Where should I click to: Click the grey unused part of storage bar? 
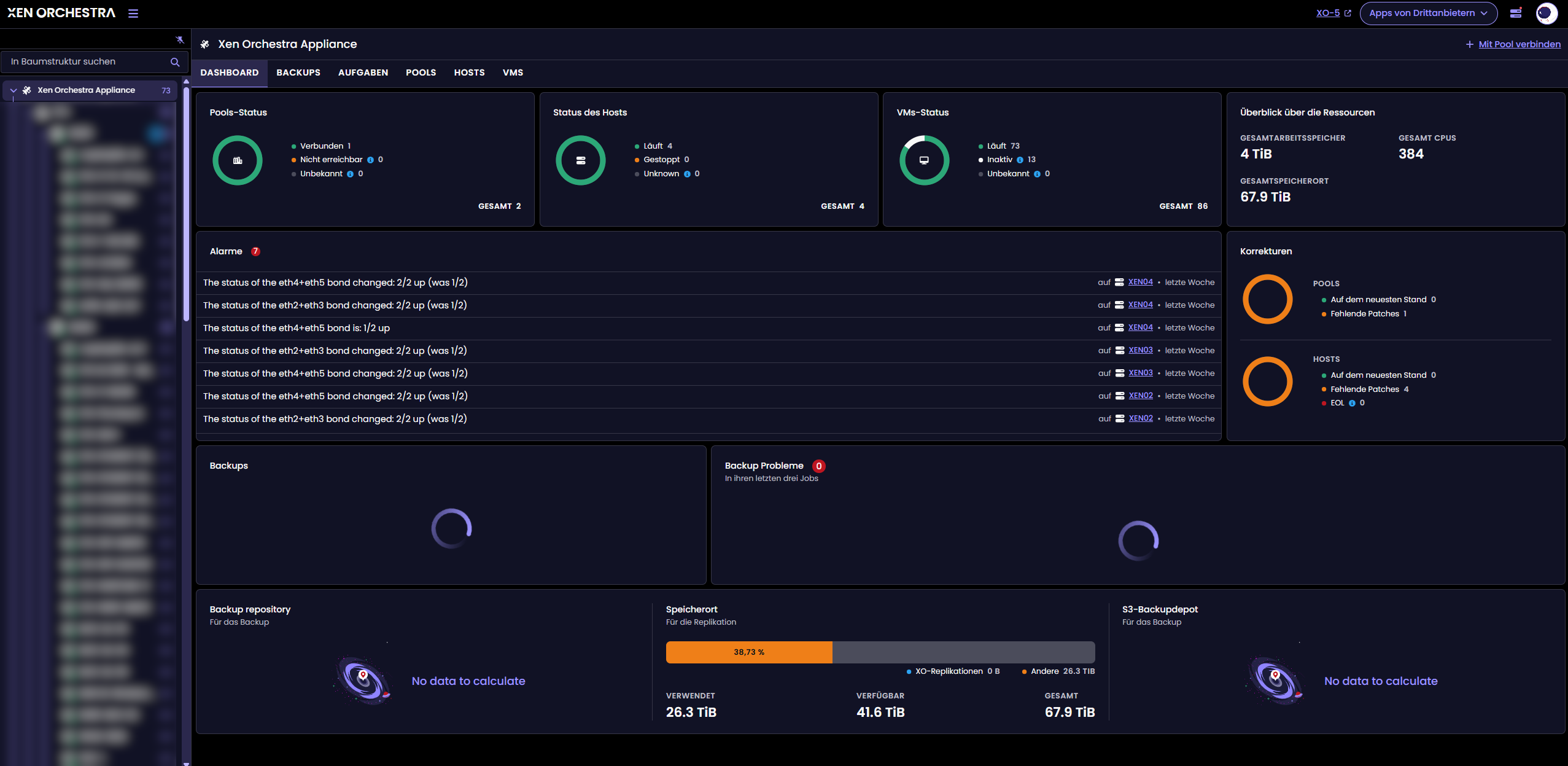tap(964, 652)
